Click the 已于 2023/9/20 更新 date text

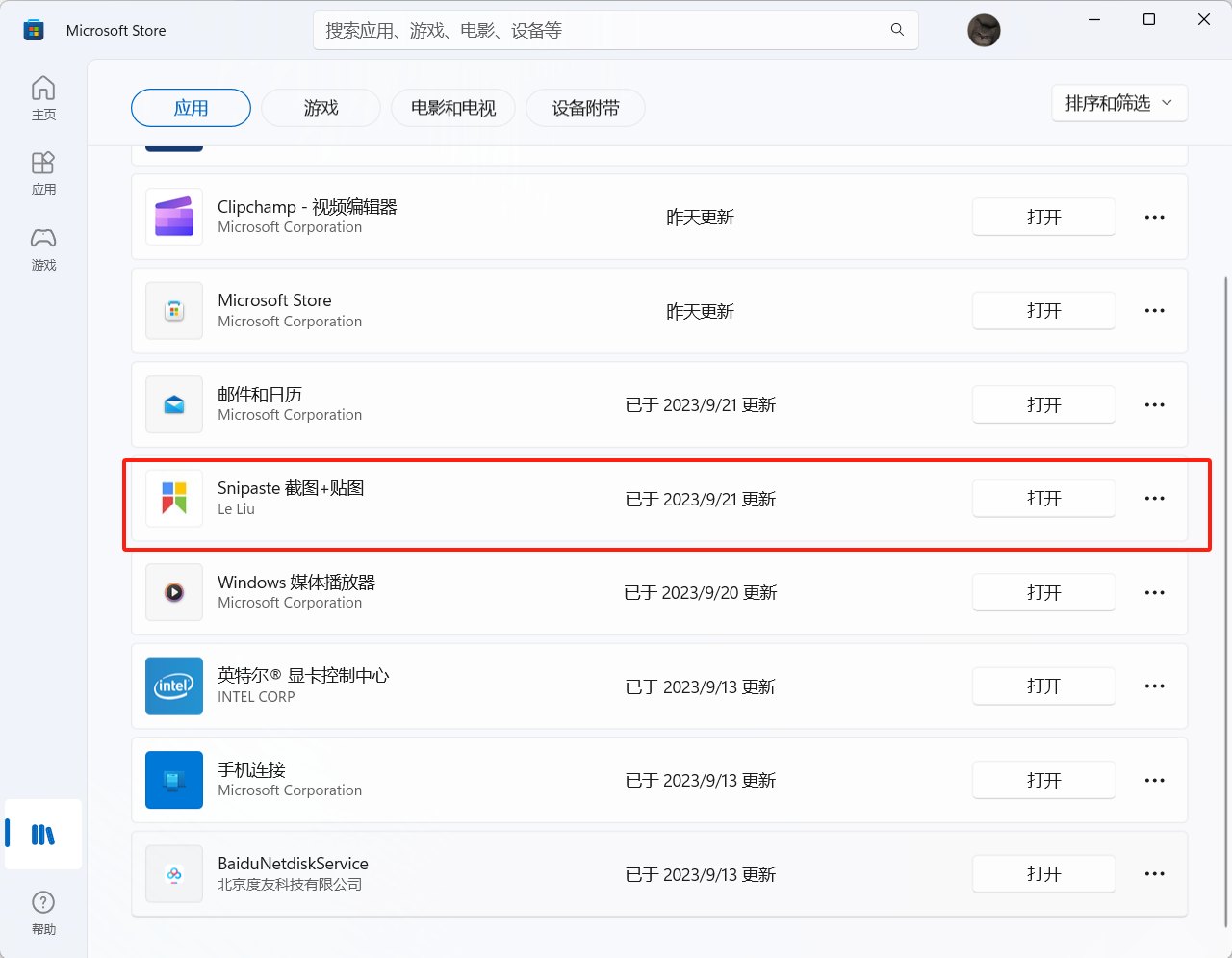pos(701,592)
